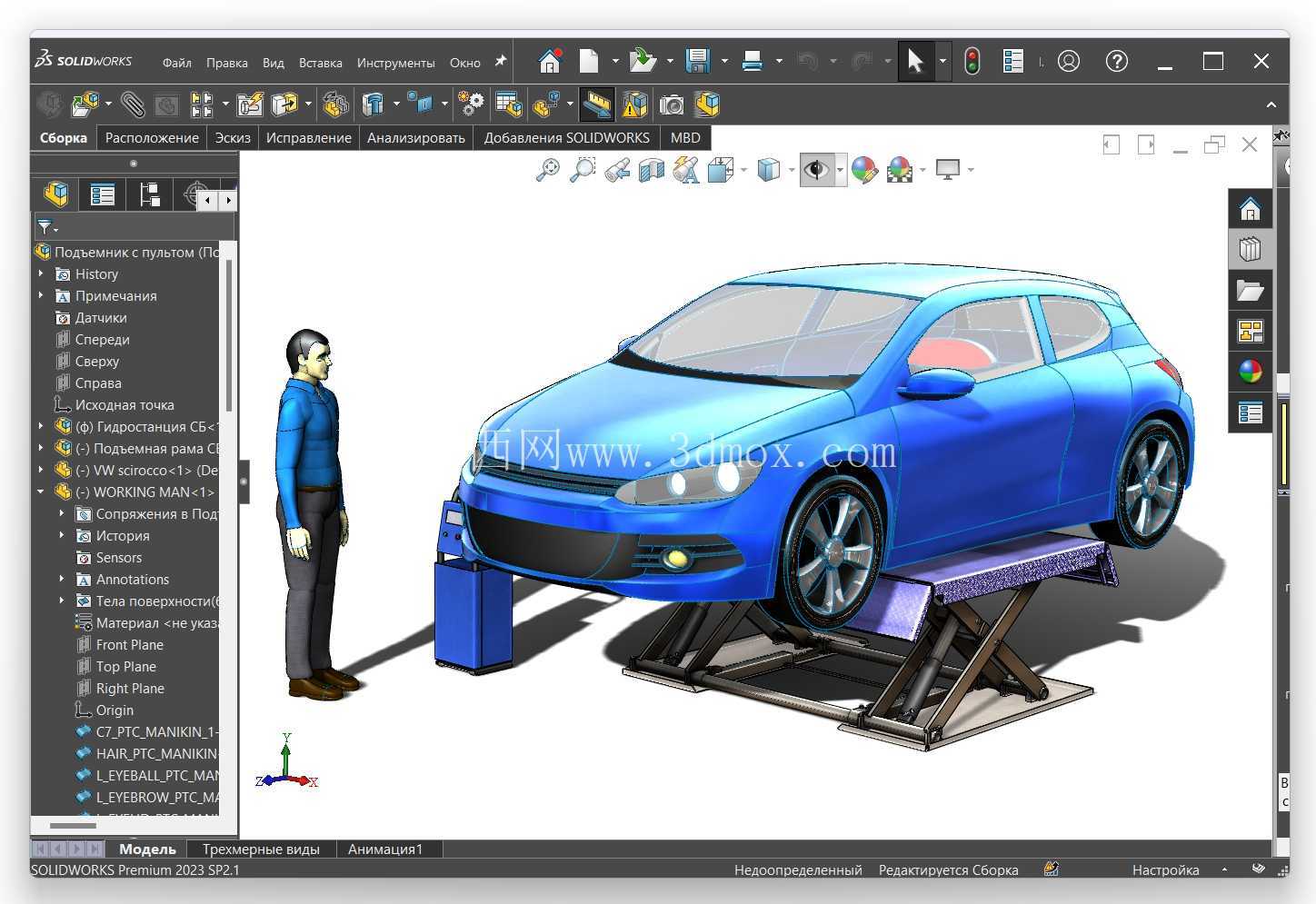Click the Show Hidden Components icon
1316x904 pixels.
click(335, 104)
